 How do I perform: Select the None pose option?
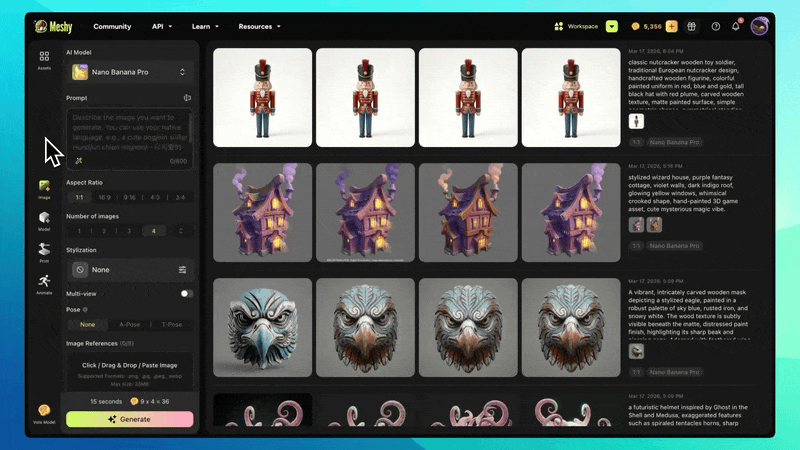pos(87,324)
